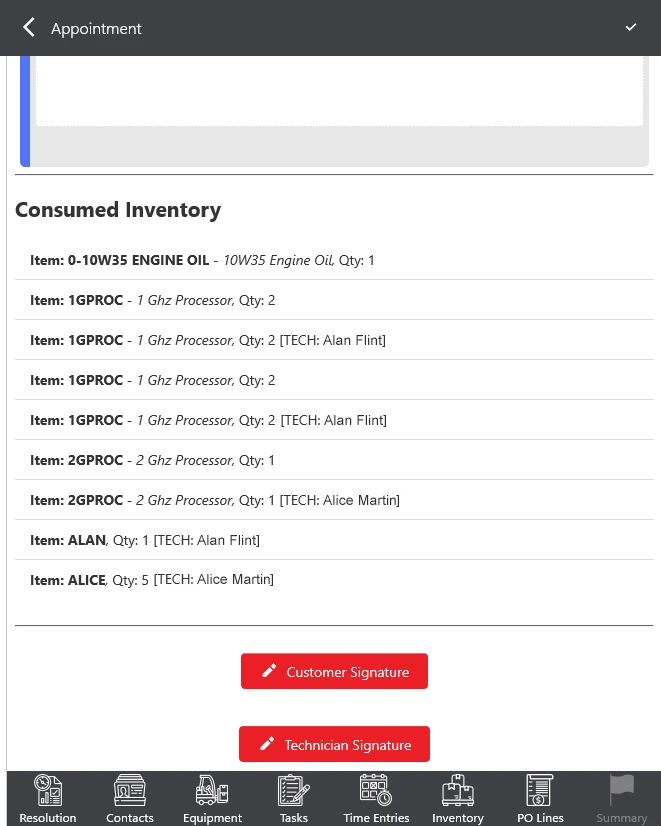Screen dimensions: 661x826
Task: Click the Appointment title in header
Action: (x=96, y=28)
